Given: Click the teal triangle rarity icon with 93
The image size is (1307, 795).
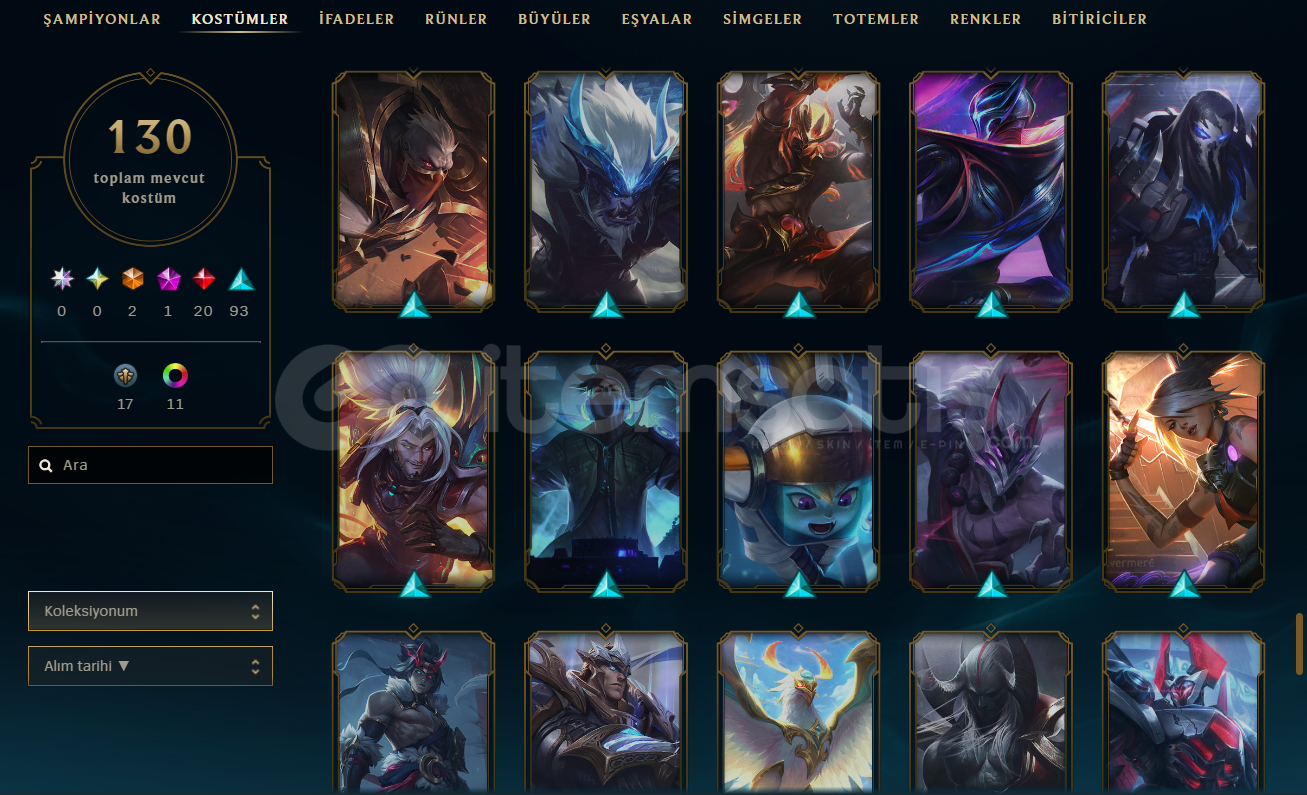Looking at the screenshot, I should point(239,278).
